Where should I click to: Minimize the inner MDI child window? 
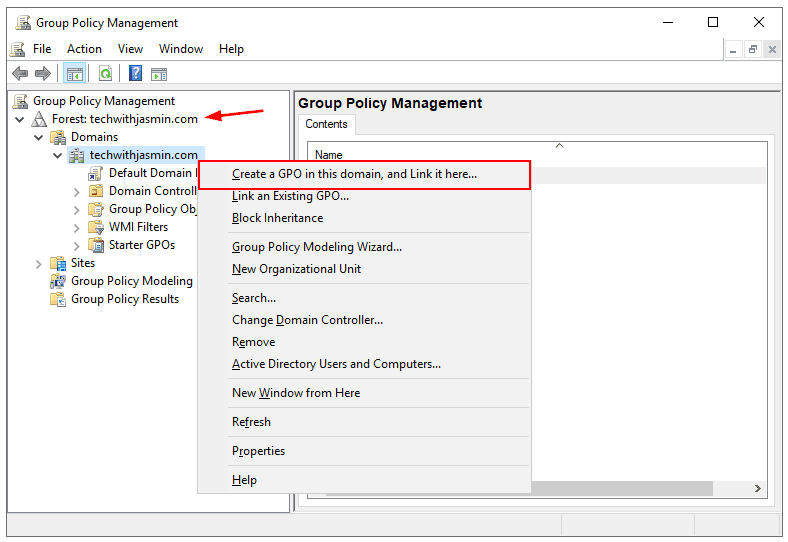tap(733, 50)
